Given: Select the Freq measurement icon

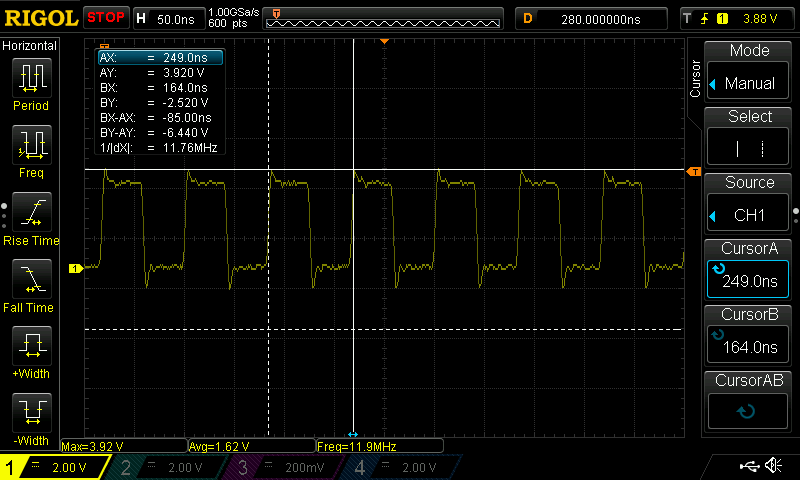Looking at the screenshot, I should (32, 145).
